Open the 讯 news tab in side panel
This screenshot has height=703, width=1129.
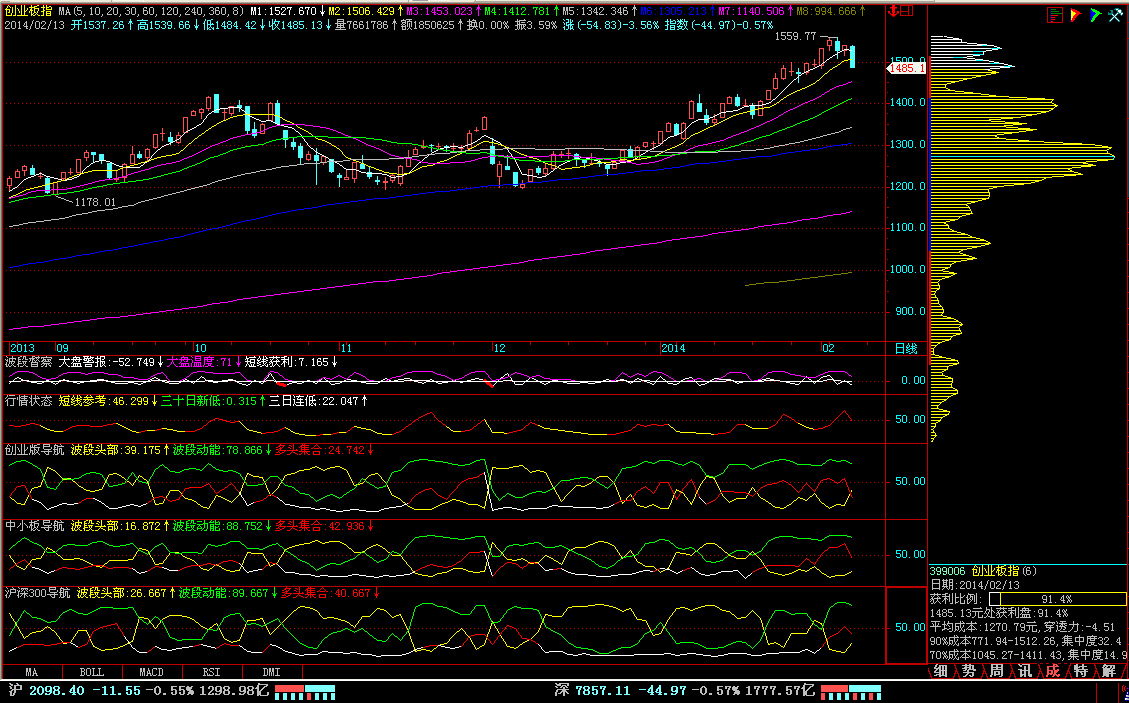click(x=1024, y=671)
